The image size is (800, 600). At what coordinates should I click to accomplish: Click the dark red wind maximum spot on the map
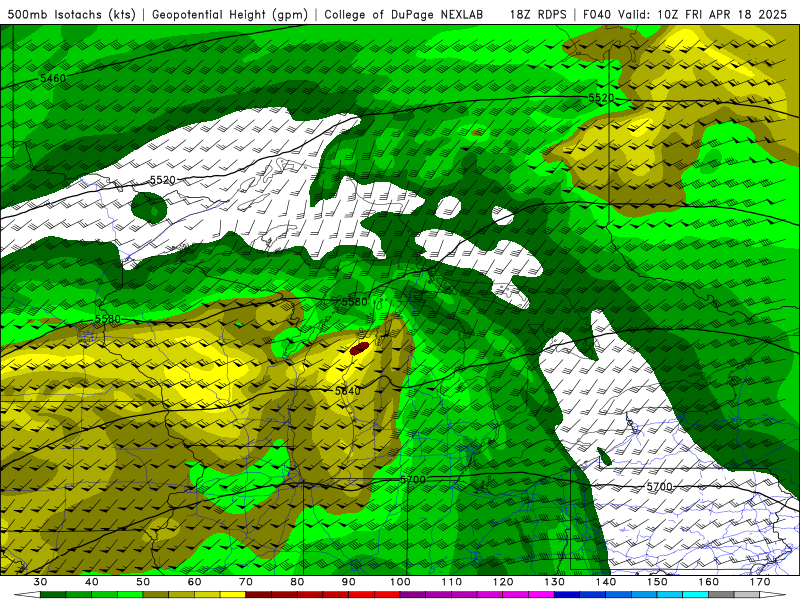point(359,348)
